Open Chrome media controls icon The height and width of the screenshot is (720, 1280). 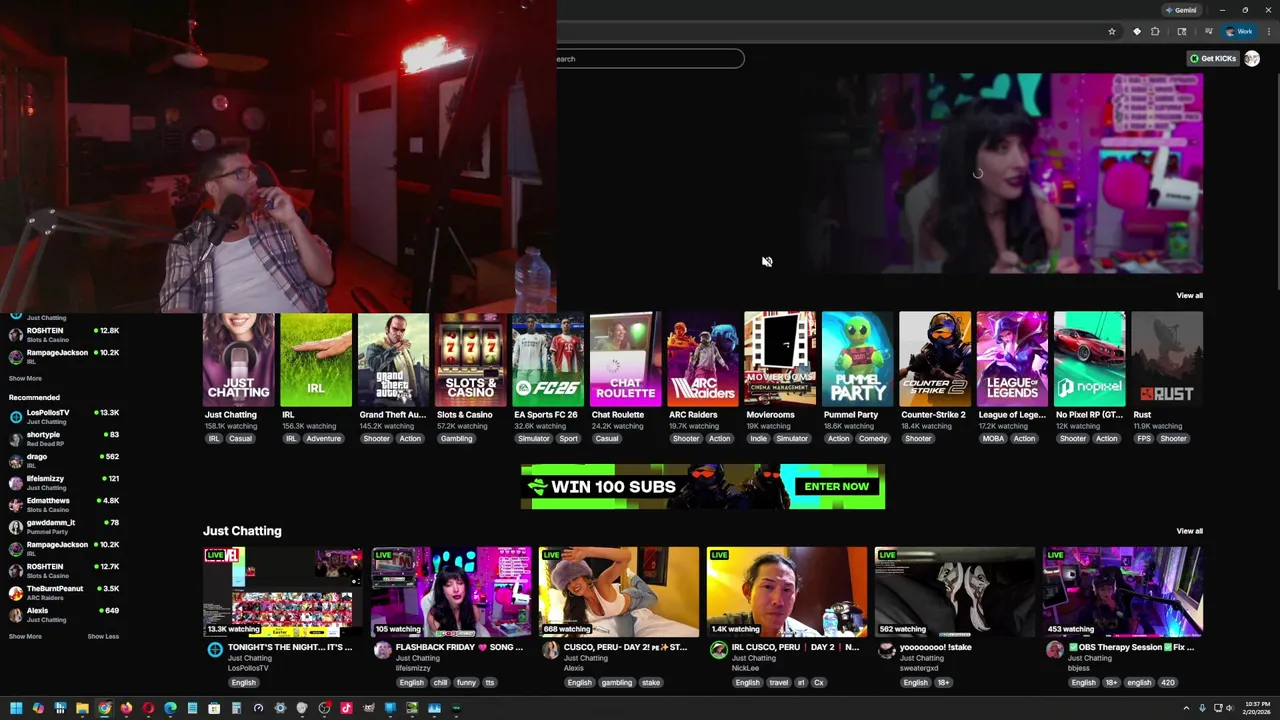(x=1208, y=32)
